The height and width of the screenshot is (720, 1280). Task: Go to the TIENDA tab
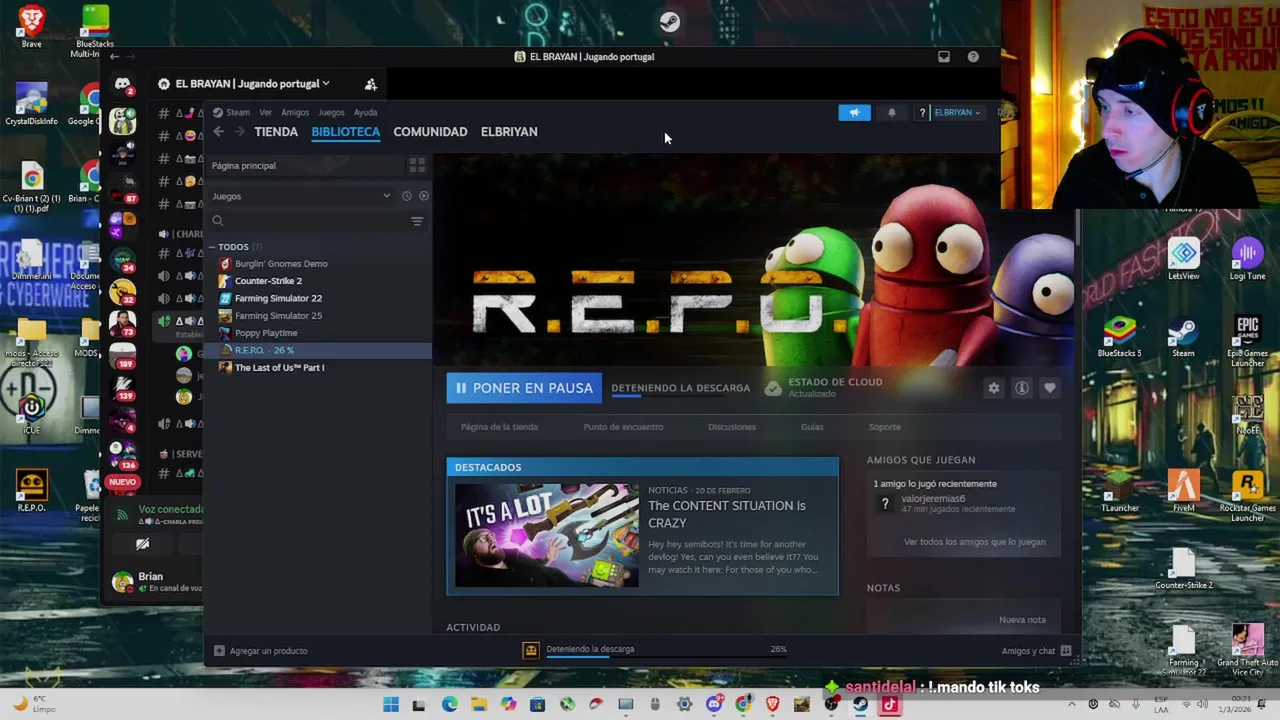point(276,132)
